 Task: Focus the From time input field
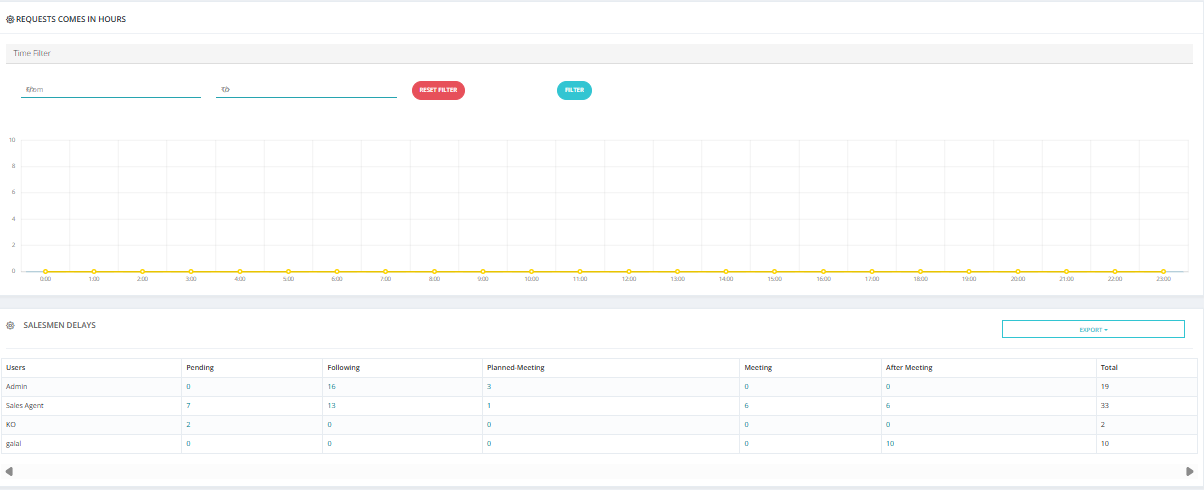111,90
